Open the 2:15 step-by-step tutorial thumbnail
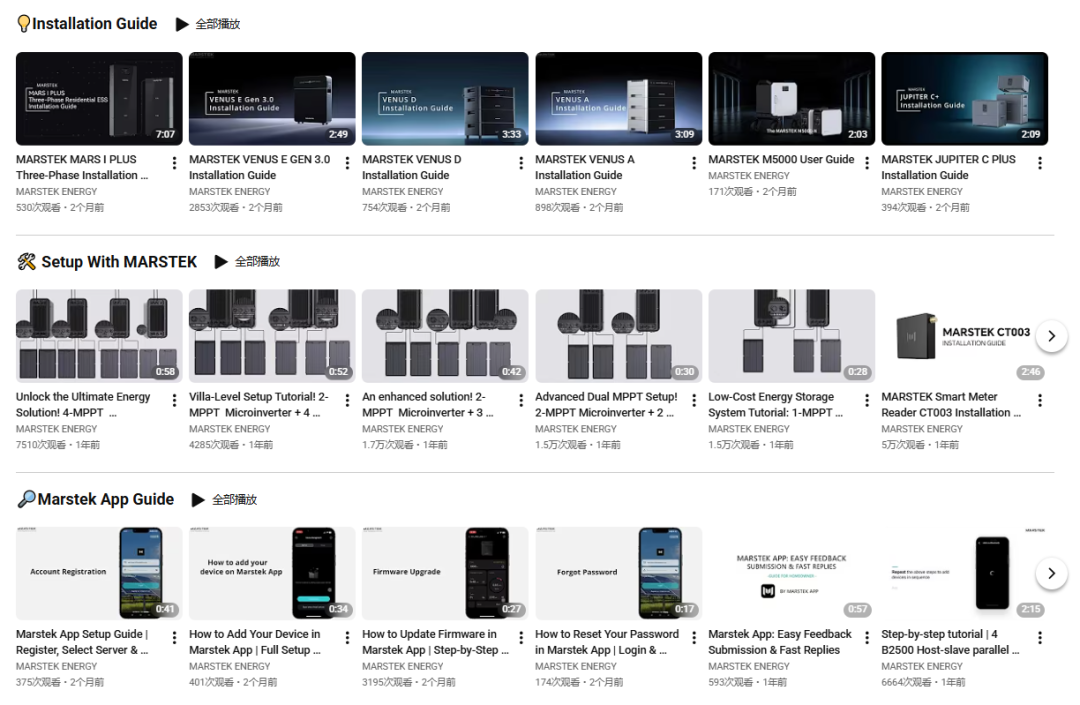The image size is (1080, 705). [964, 574]
